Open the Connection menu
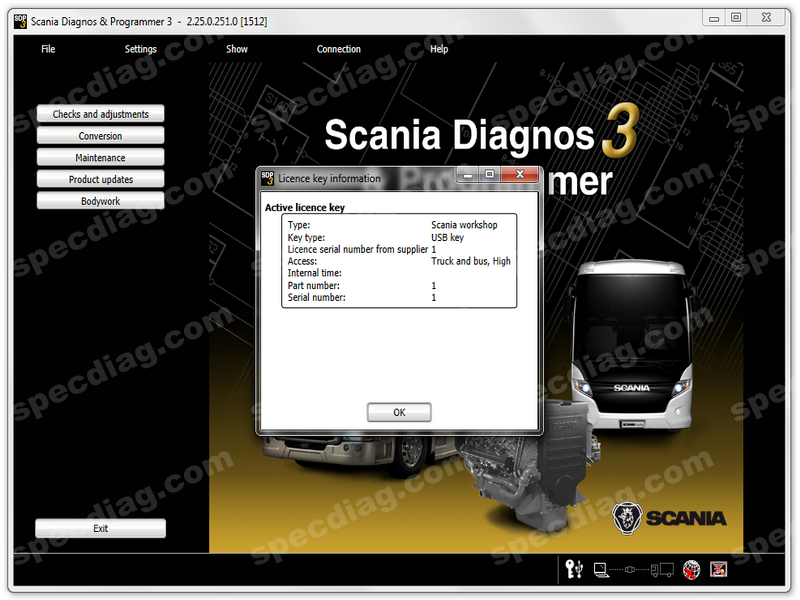 pyautogui.click(x=339, y=49)
